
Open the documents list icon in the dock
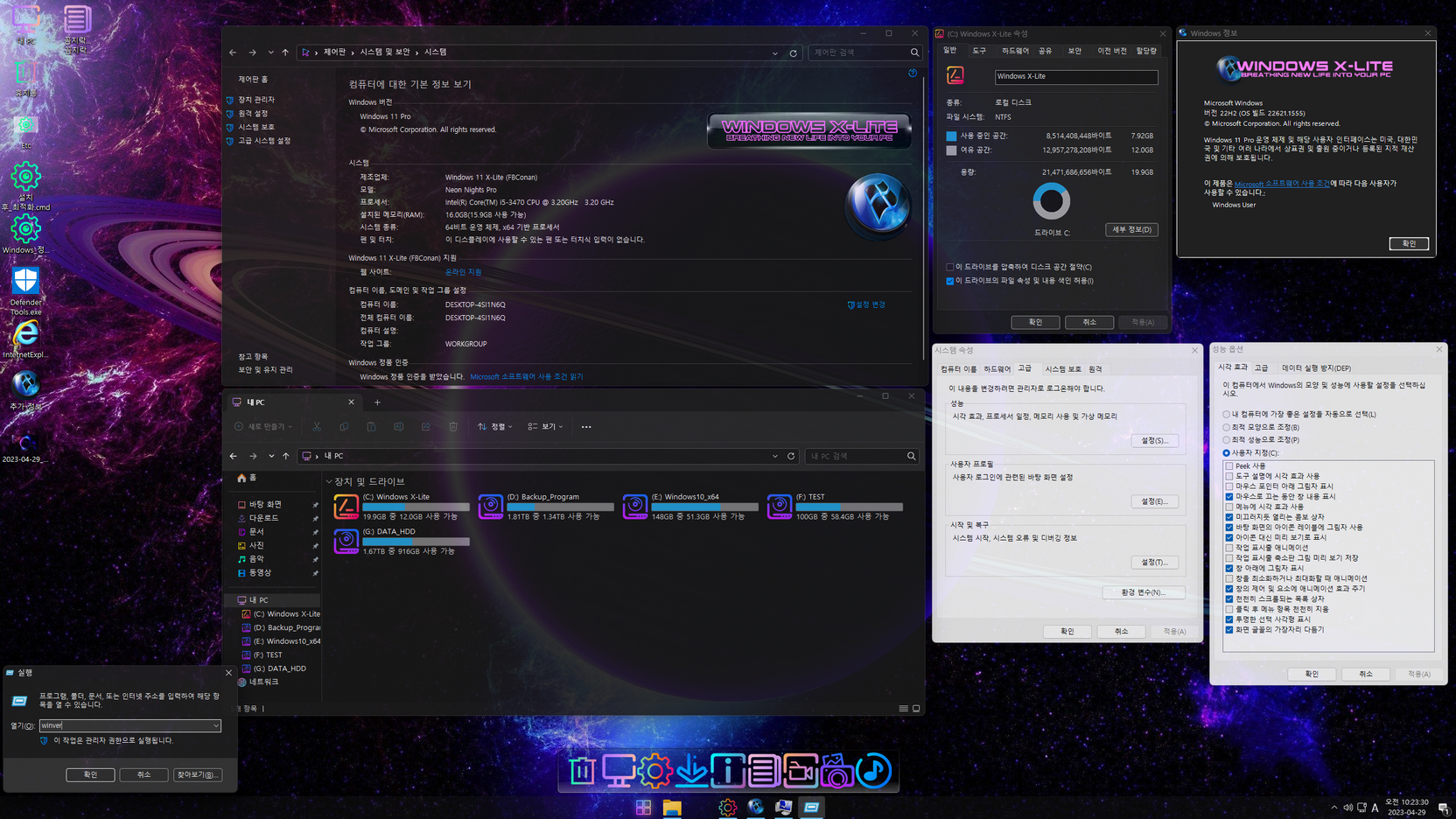click(764, 771)
